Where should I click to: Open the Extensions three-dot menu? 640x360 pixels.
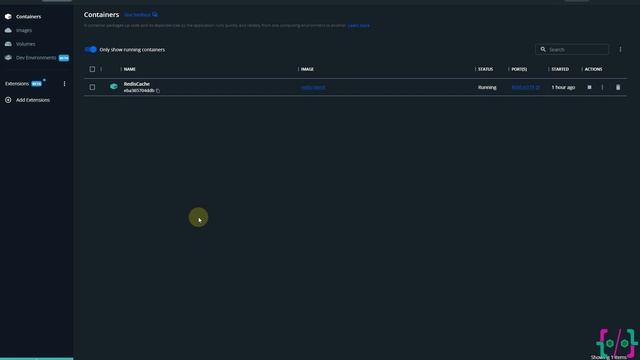pos(64,84)
